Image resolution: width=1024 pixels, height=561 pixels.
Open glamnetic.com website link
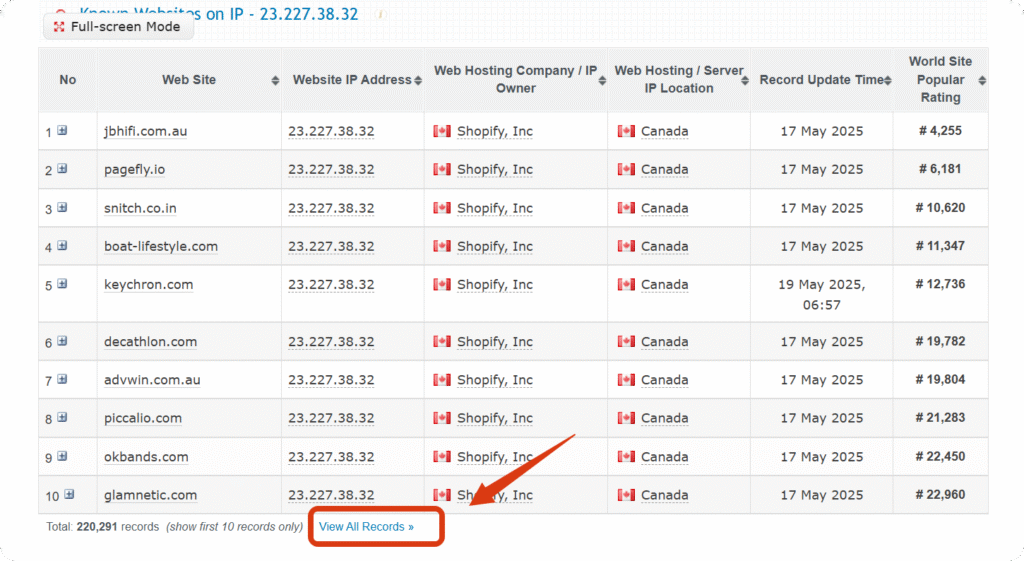[150, 495]
